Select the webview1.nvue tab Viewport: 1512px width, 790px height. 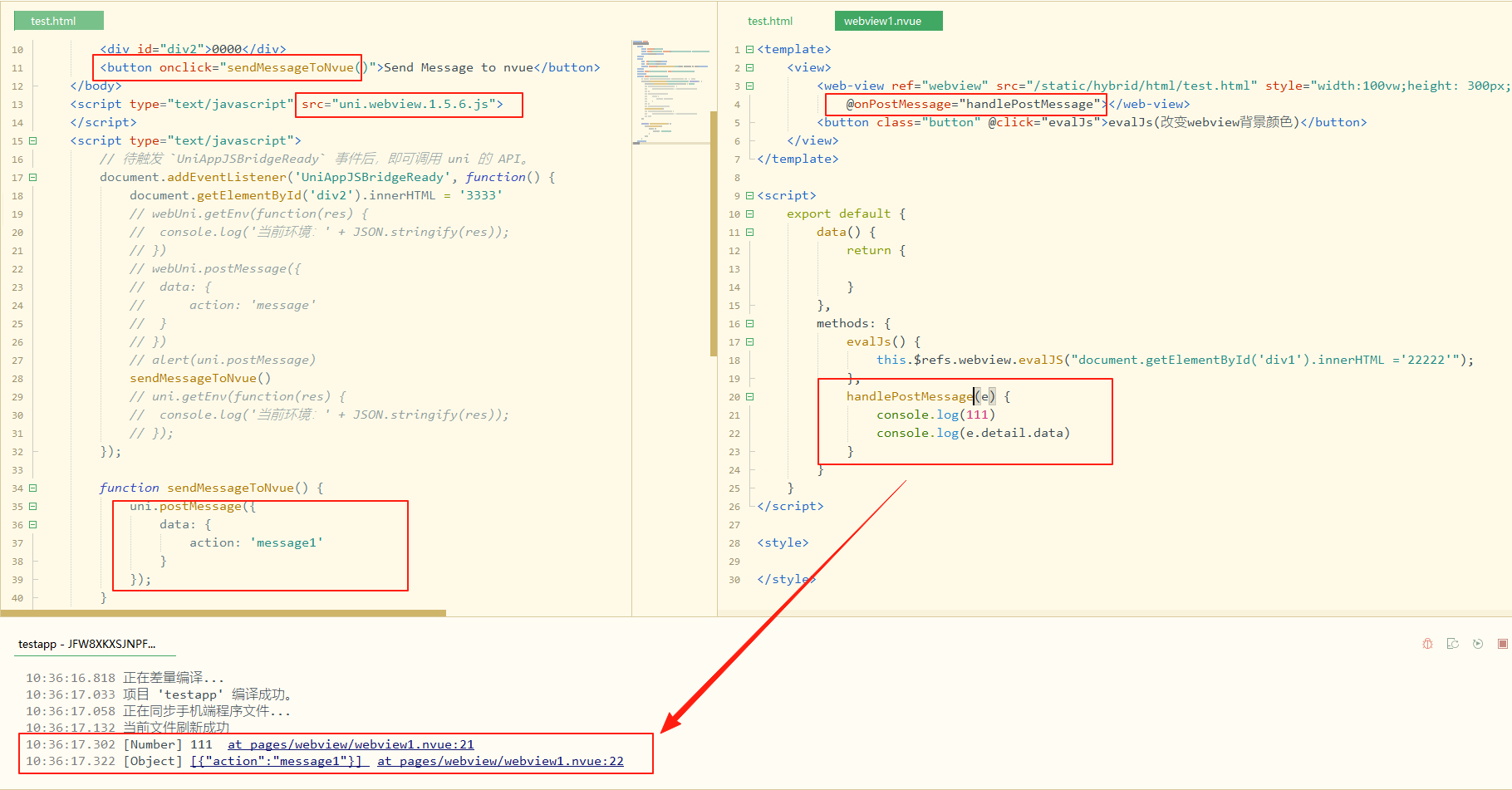(888, 21)
